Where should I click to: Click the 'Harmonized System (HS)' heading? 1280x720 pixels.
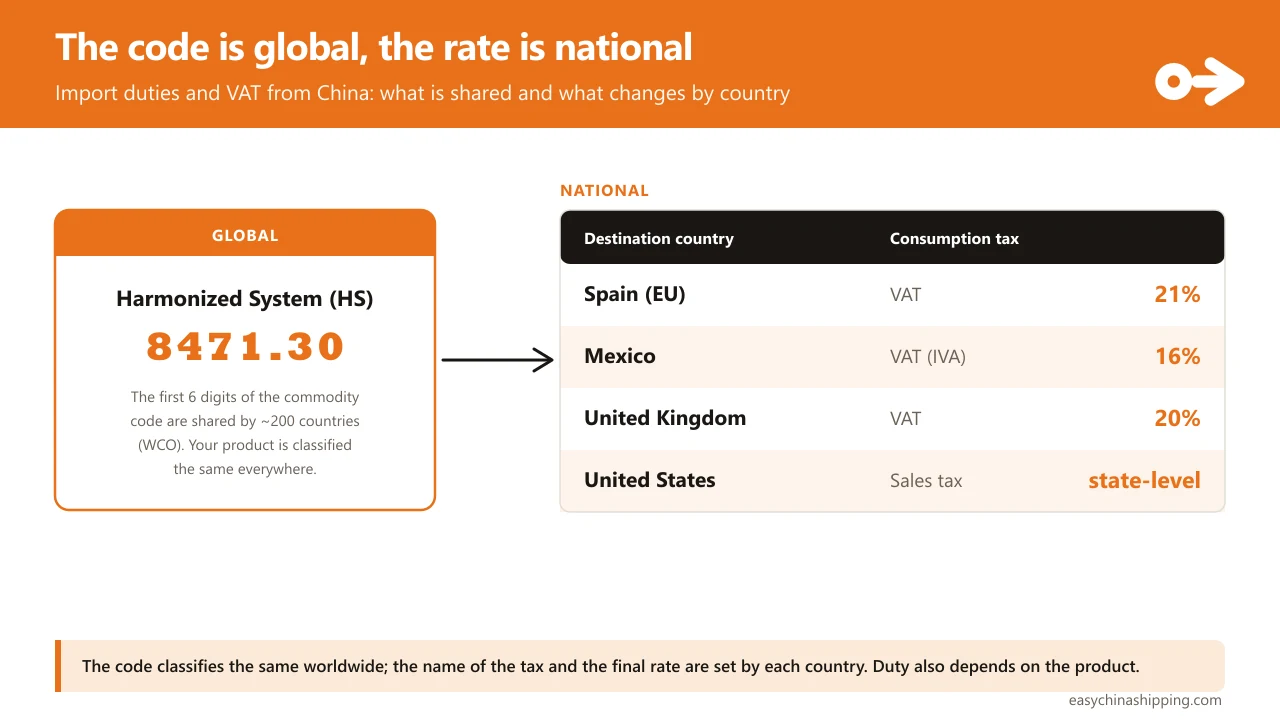[x=245, y=298]
